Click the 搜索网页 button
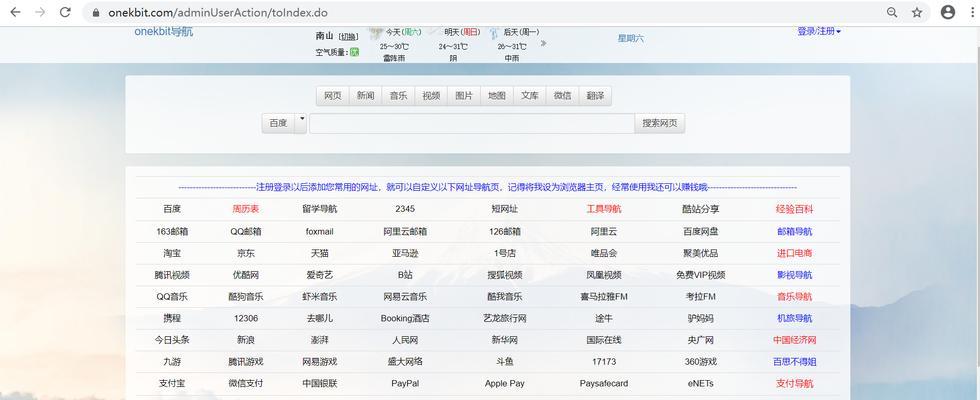 coord(659,123)
